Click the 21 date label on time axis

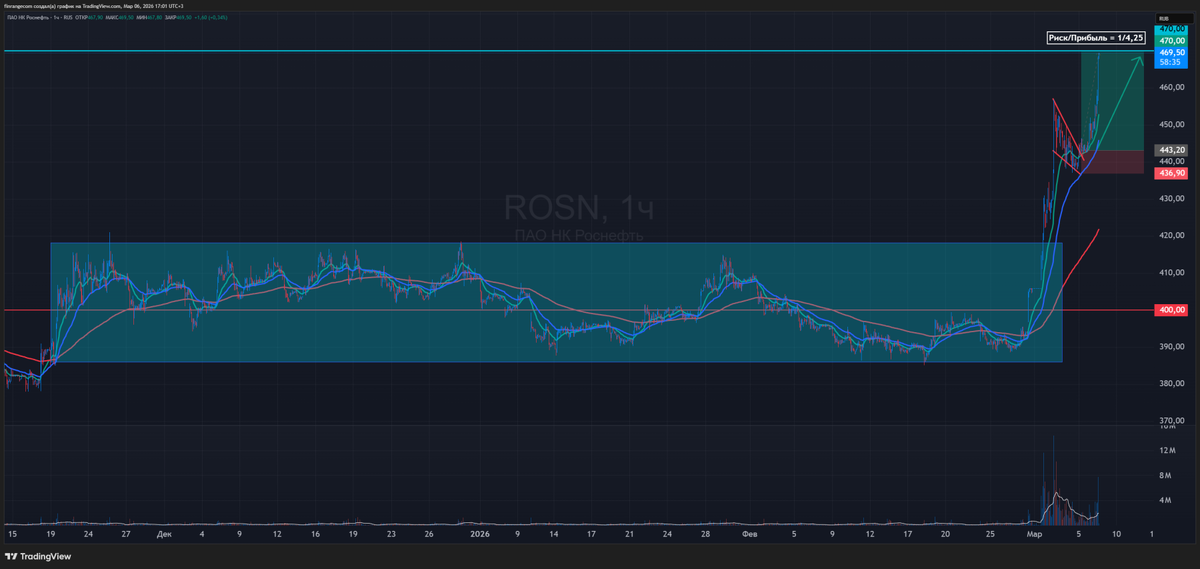630,534
